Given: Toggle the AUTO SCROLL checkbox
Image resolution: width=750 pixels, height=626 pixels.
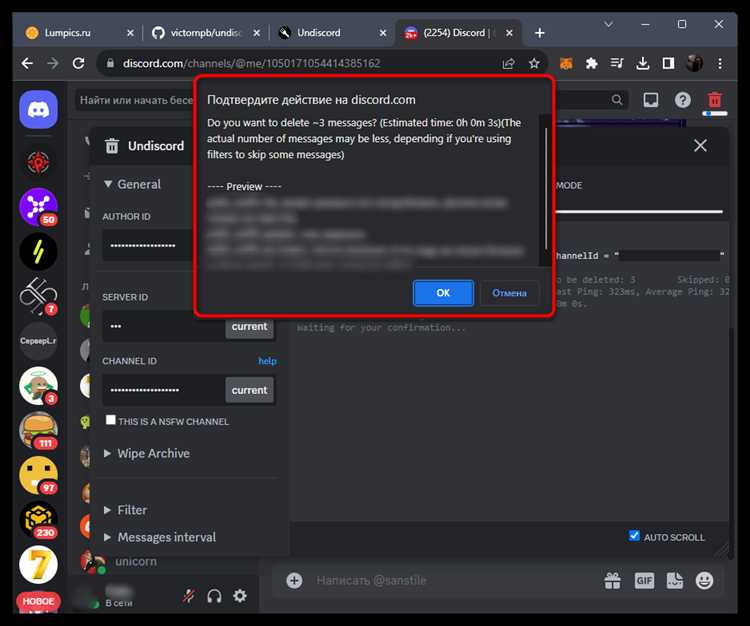Looking at the screenshot, I should coord(634,536).
